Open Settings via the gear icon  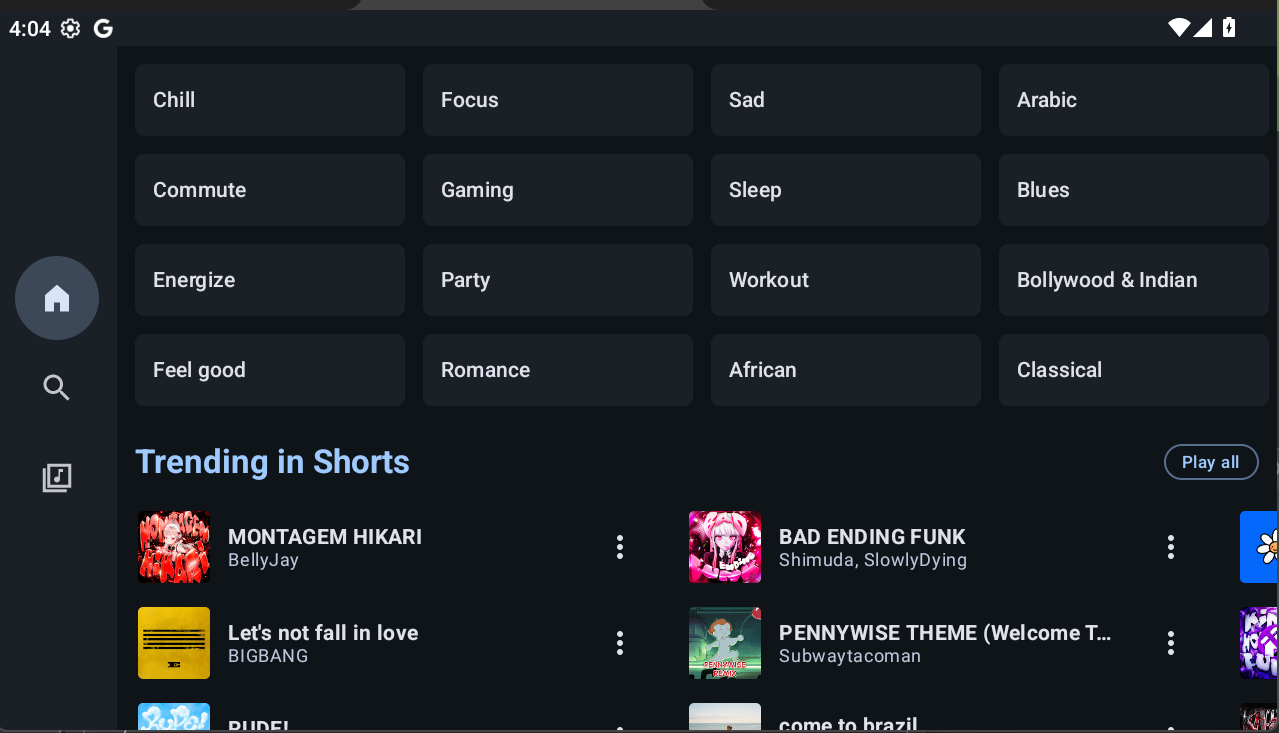69,28
